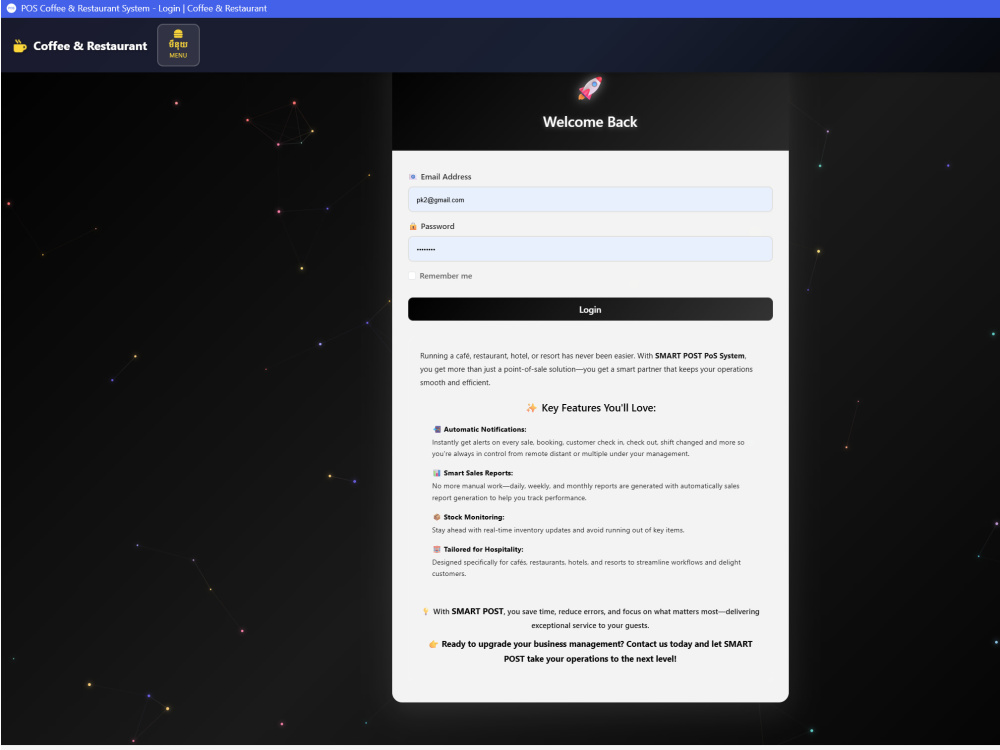The width and height of the screenshot is (1000, 750).
Task: Click the rocket icon above Welcome Back
Action: point(590,89)
